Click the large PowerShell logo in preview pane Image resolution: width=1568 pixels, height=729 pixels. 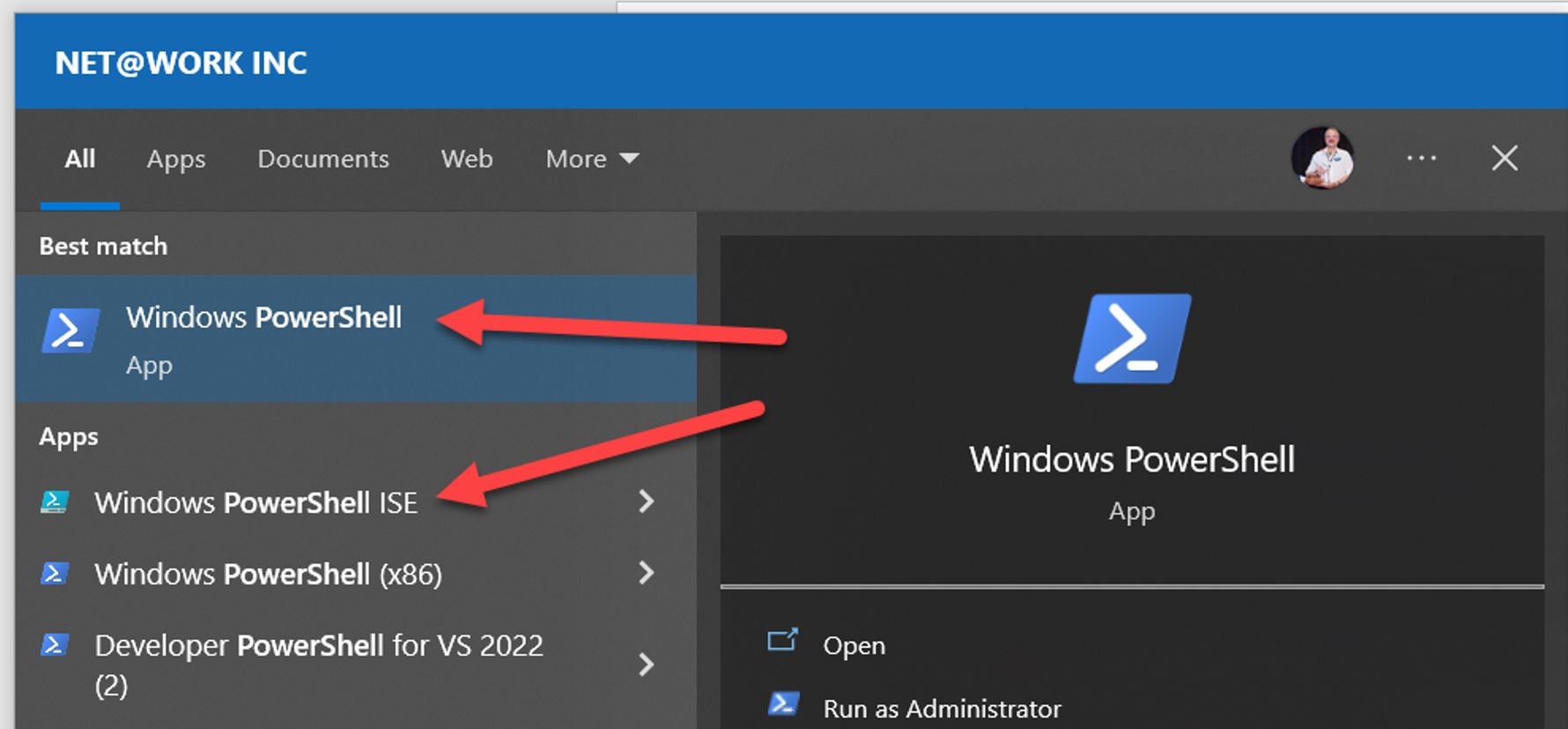coord(1132,338)
